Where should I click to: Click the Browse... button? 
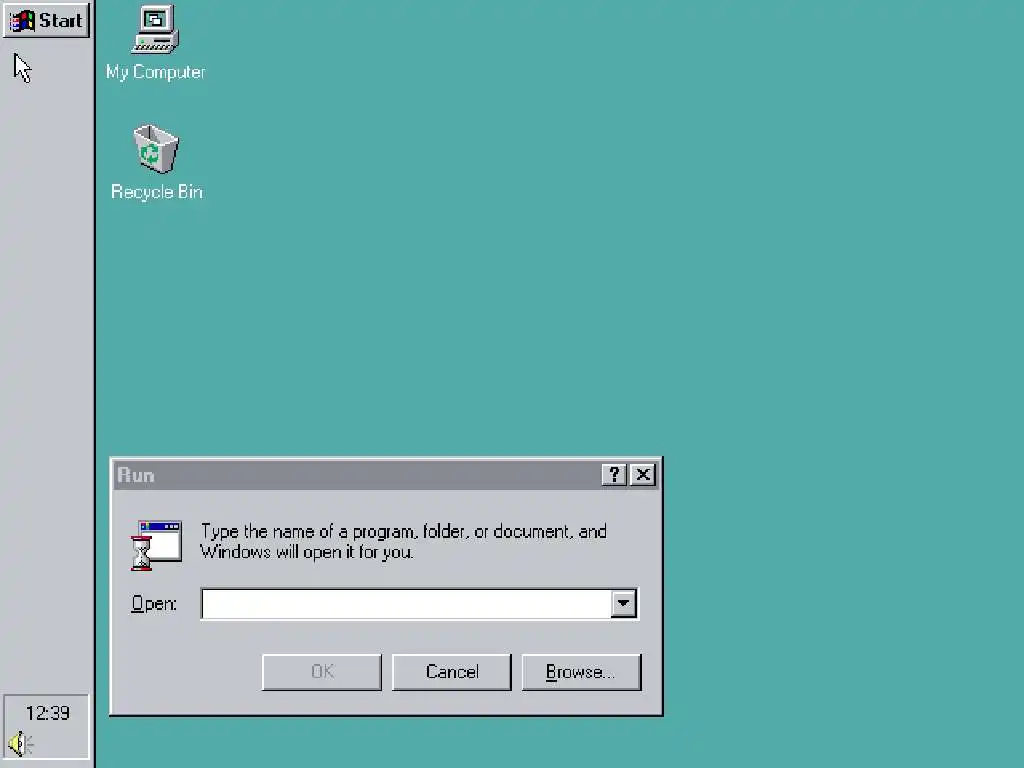pyautogui.click(x=581, y=672)
